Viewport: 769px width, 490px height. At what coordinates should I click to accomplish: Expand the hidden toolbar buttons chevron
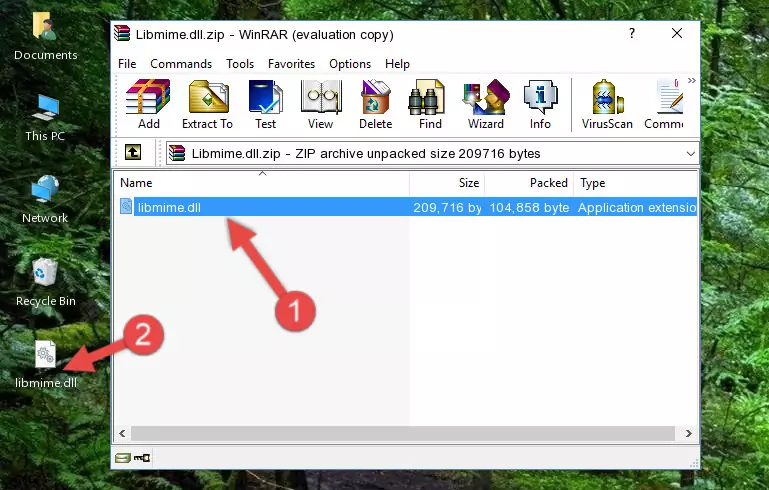(692, 80)
